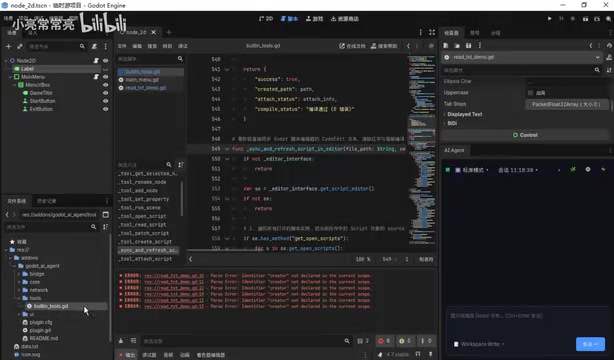The width and height of the screenshot is (614, 360).
Task: Click the AI Agent lightning bolt icon
Action: [x=603, y=170]
